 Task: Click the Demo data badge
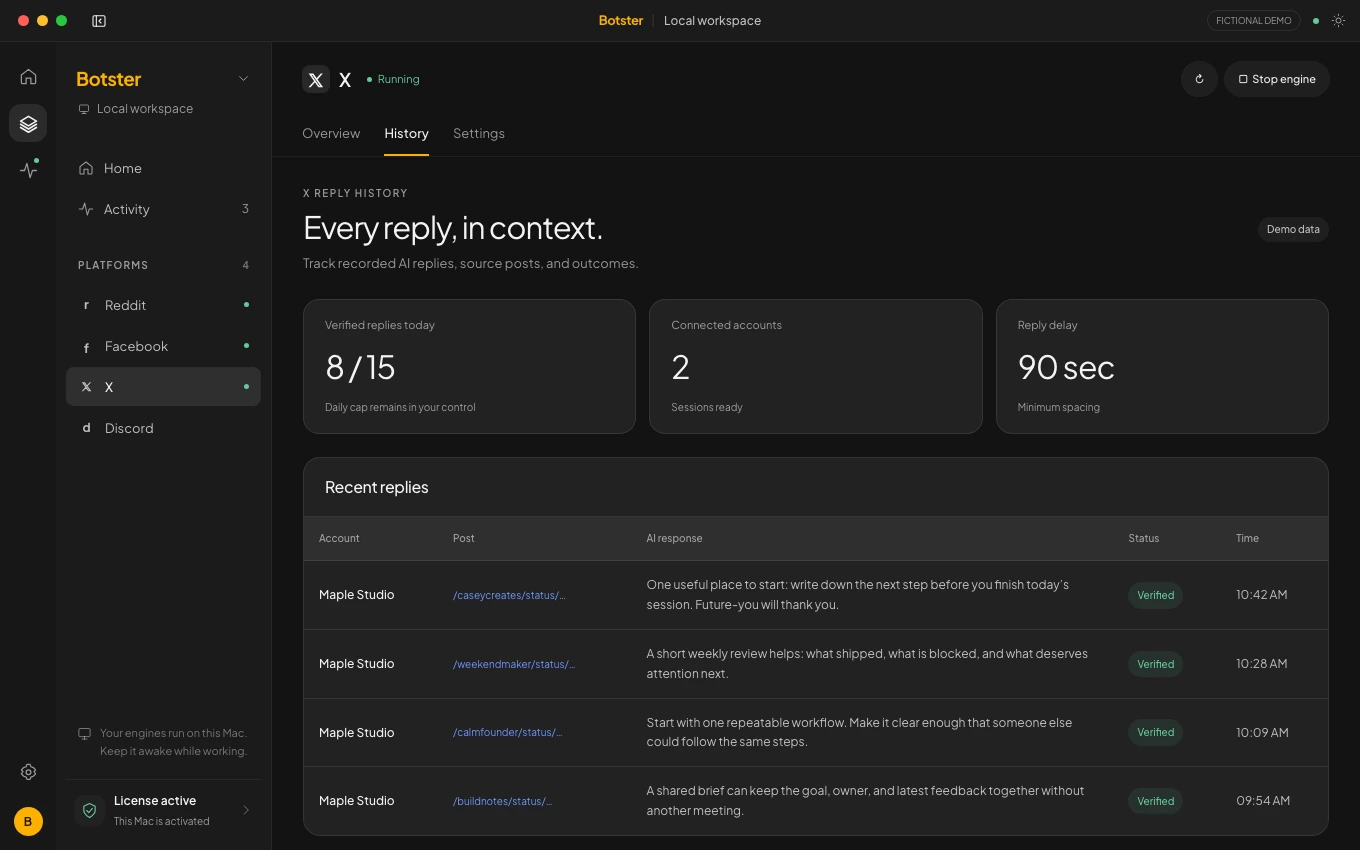[1293, 229]
